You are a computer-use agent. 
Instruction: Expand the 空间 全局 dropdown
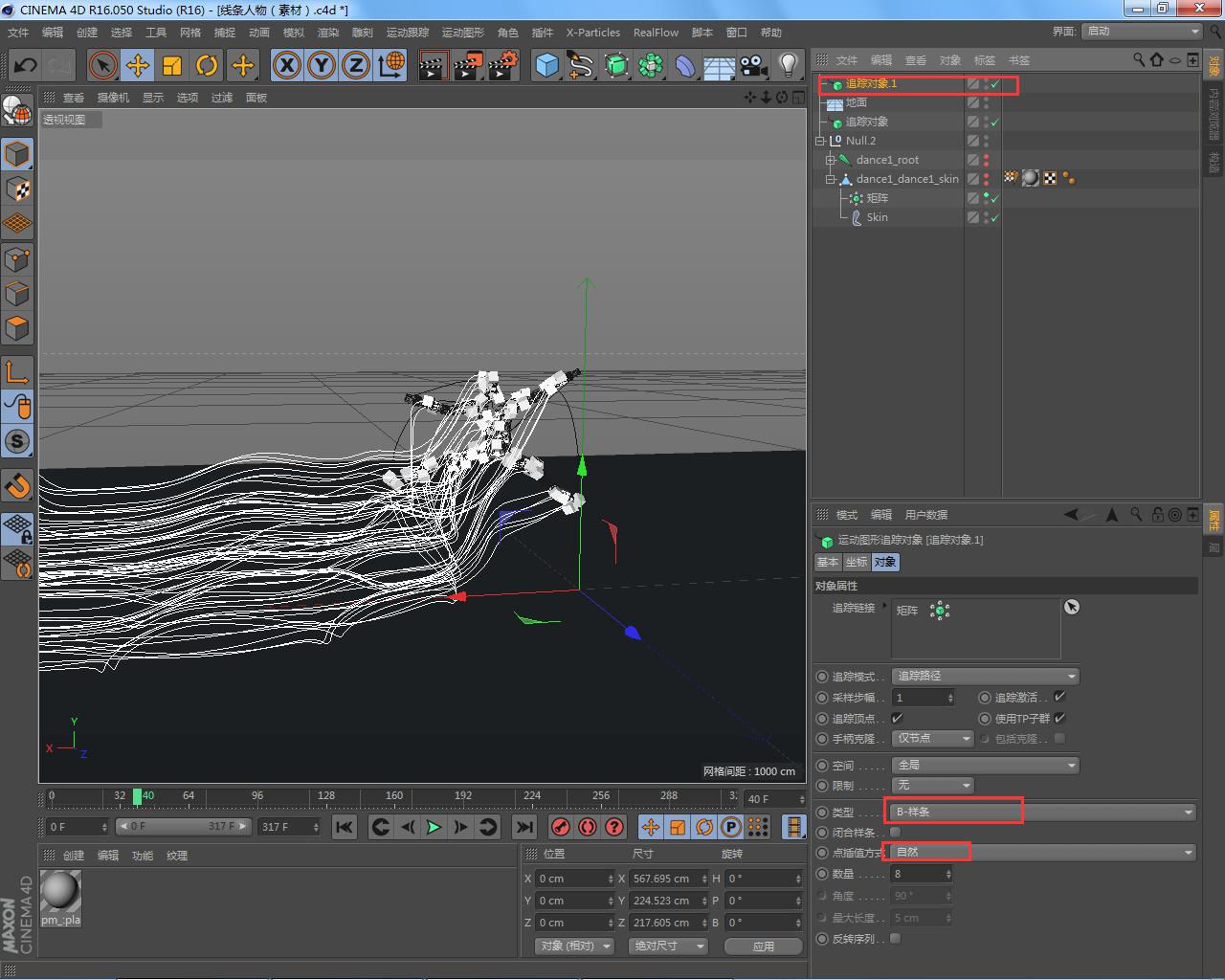tap(985, 765)
